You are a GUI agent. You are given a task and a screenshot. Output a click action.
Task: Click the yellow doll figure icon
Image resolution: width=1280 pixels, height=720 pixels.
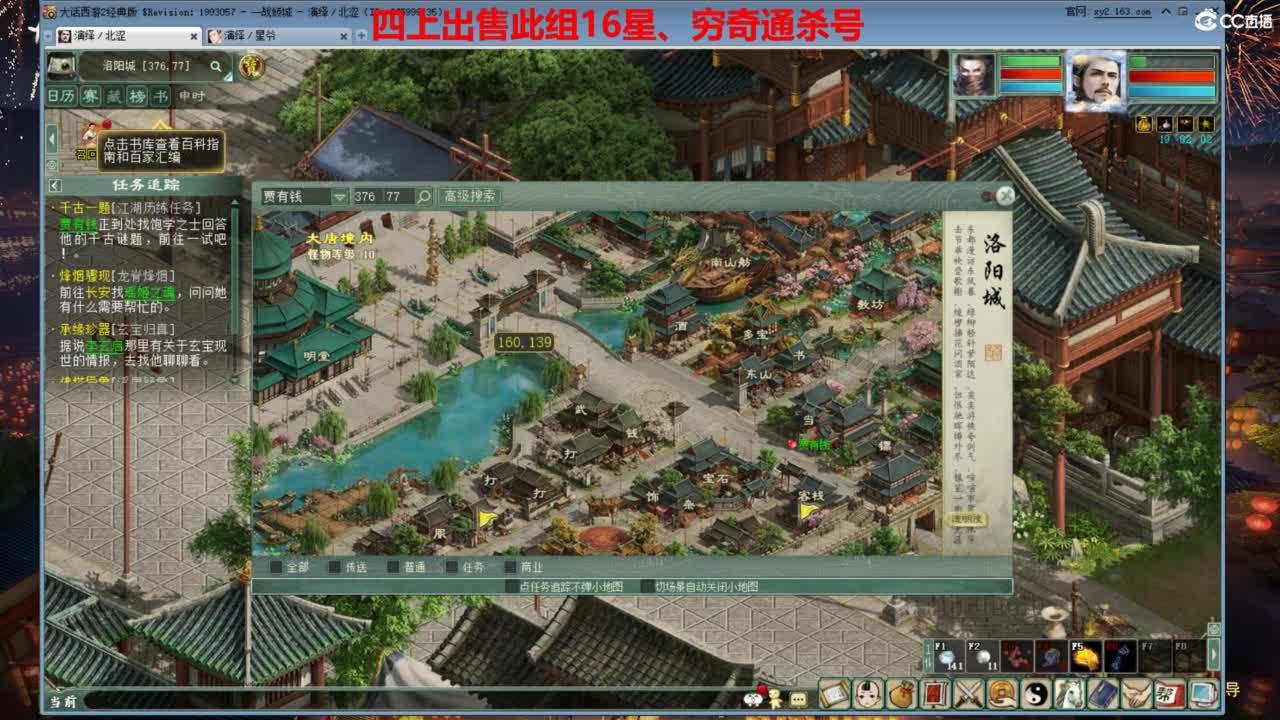click(x=775, y=698)
